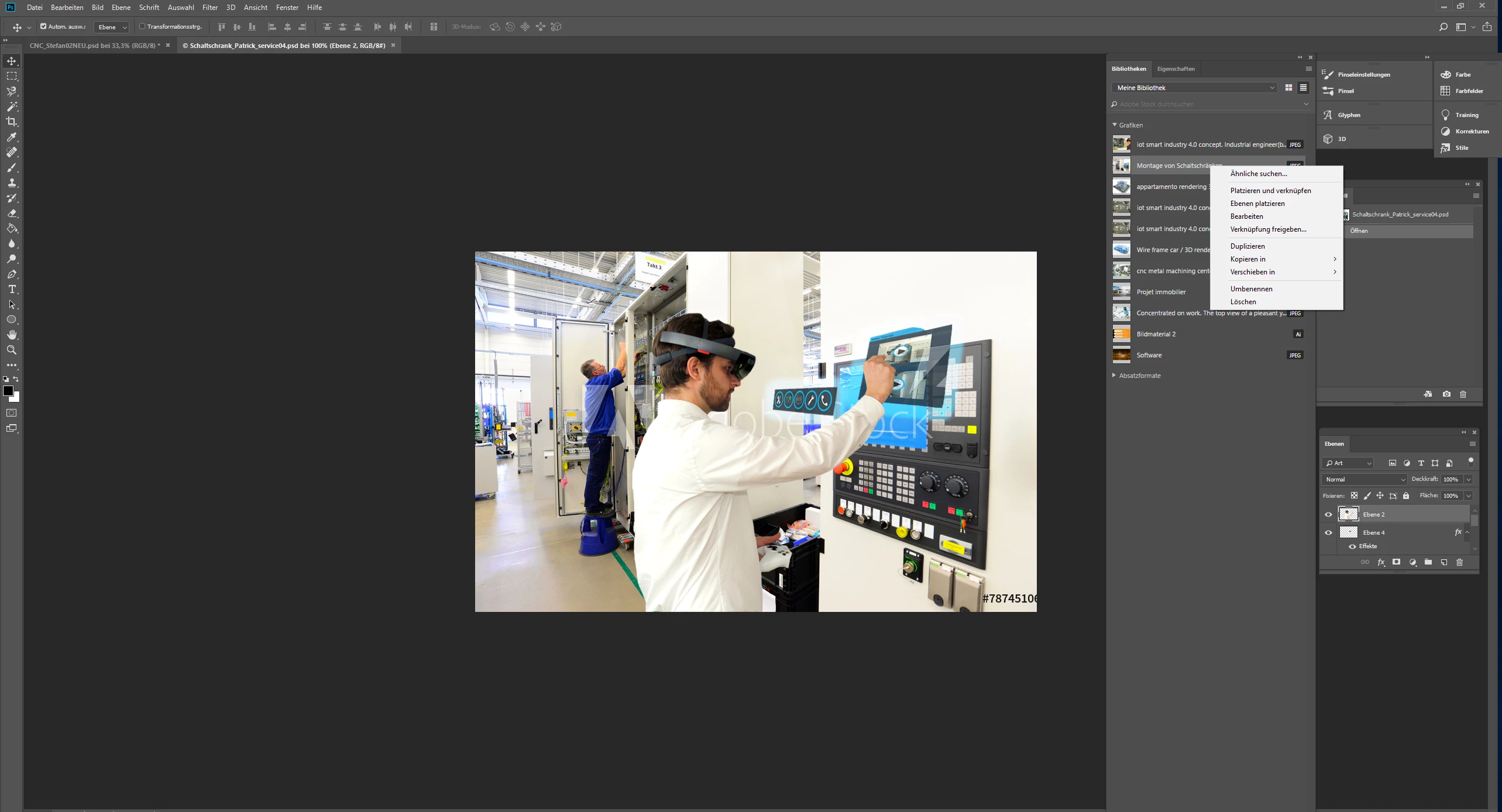
Task: Select the Crop tool
Action: tap(12, 122)
